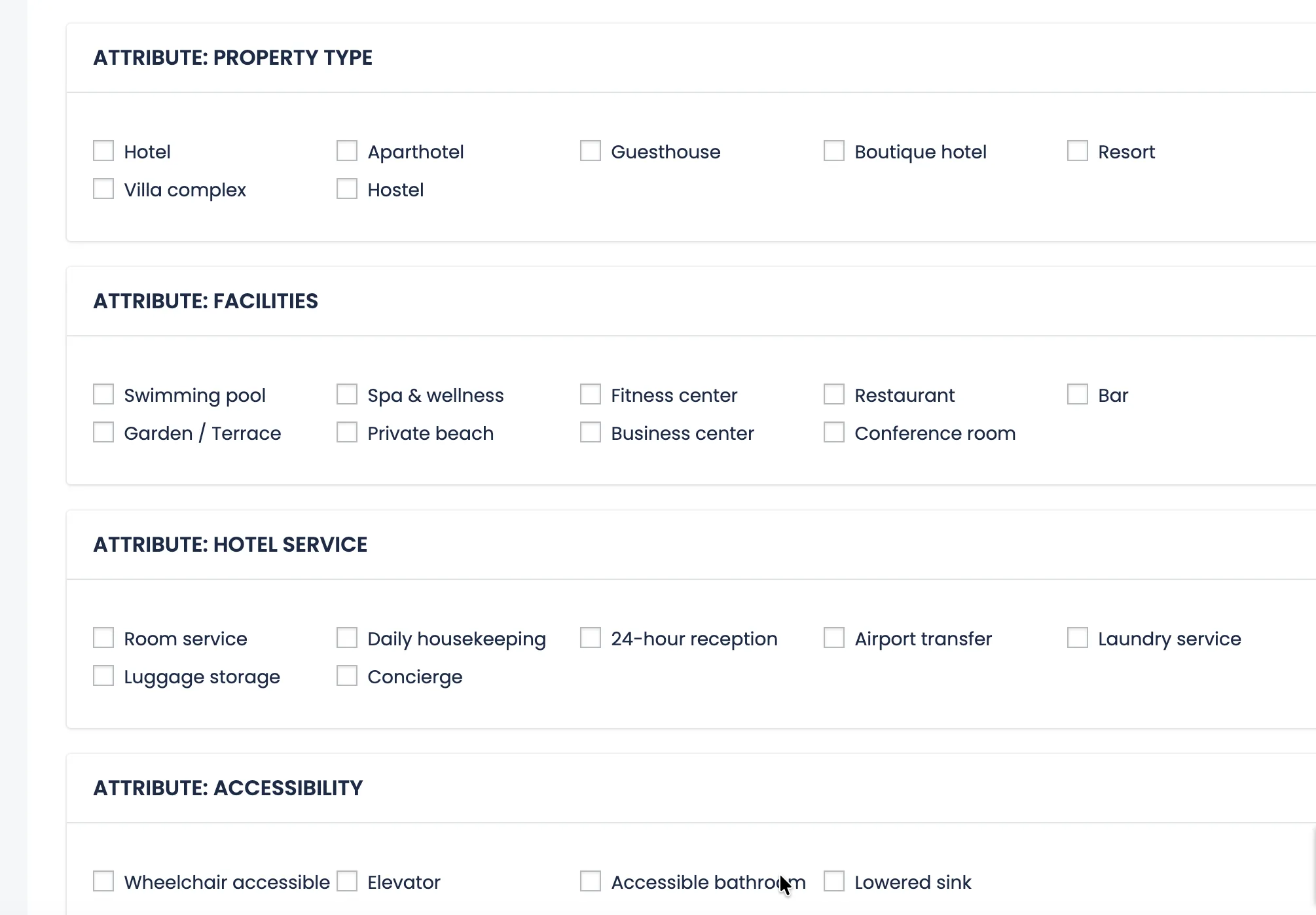Enable the Restaurant facility option

click(833, 394)
